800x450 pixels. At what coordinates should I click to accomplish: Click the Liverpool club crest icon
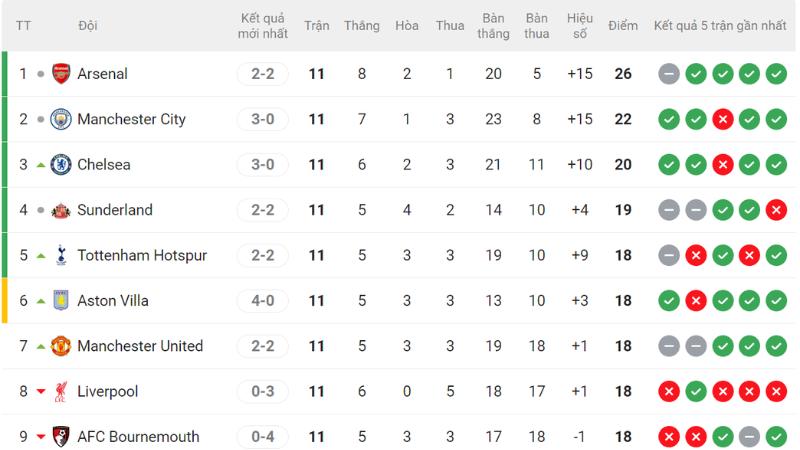tap(61, 391)
